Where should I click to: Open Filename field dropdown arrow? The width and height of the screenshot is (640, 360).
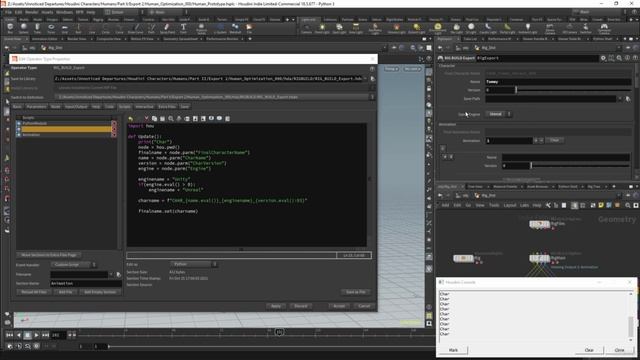click(111, 275)
